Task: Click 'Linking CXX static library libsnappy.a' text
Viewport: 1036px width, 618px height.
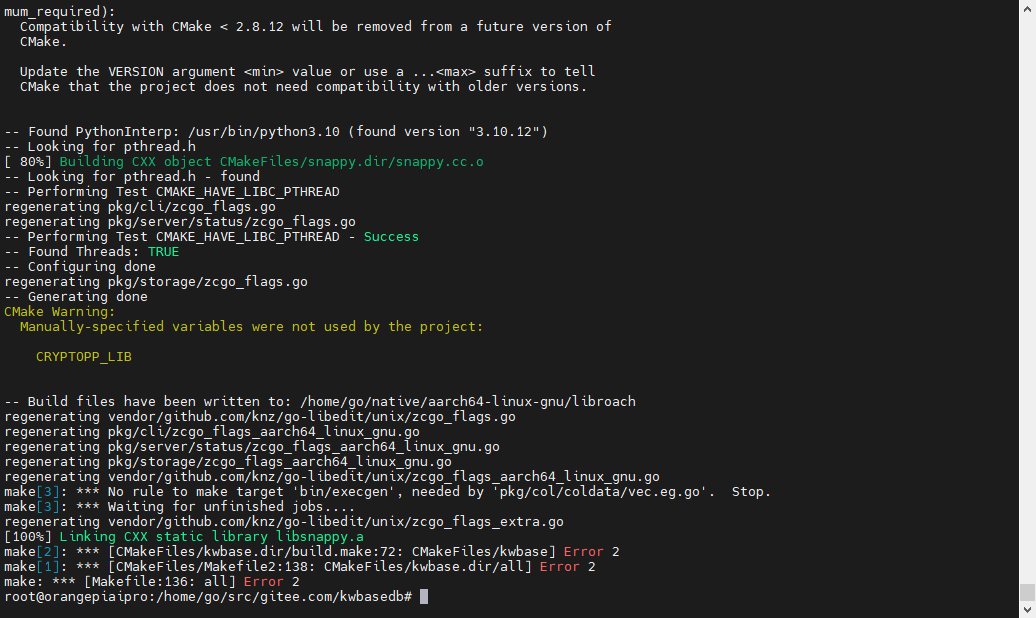Action: click(x=211, y=537)
